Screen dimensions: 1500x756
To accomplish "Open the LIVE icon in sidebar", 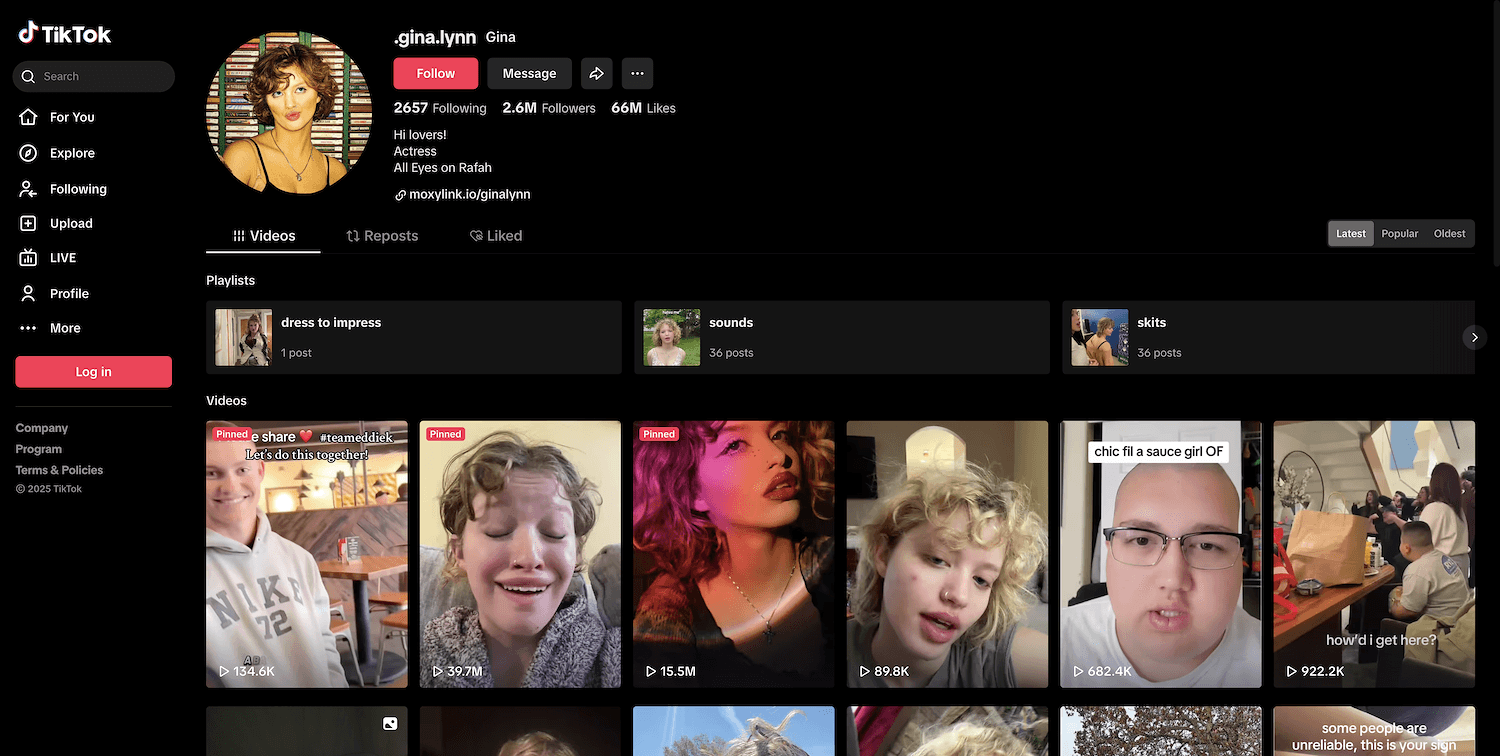I will 28,258.
